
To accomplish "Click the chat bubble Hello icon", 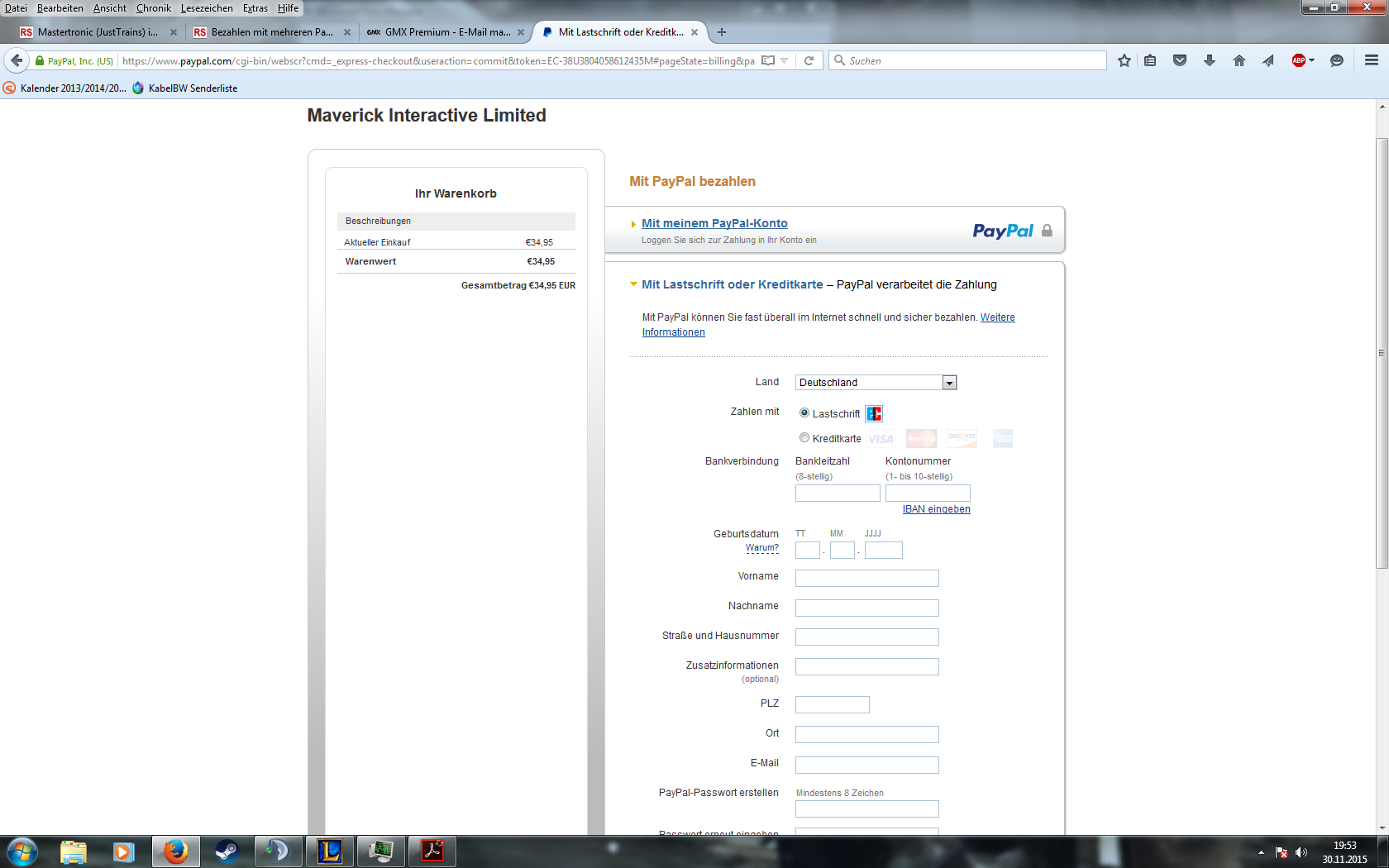I will click(1337, 60).
